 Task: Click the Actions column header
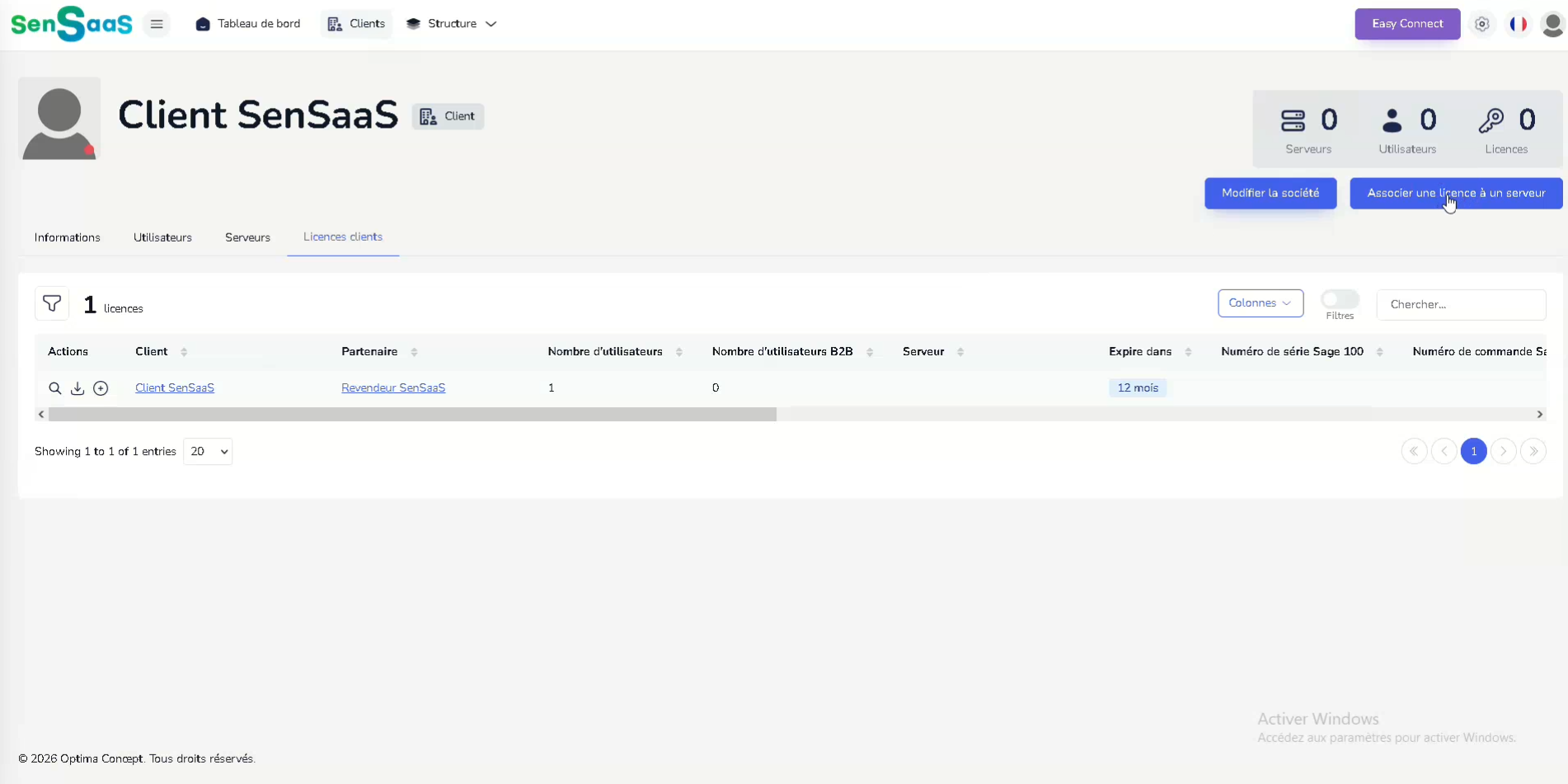(68, 352)
